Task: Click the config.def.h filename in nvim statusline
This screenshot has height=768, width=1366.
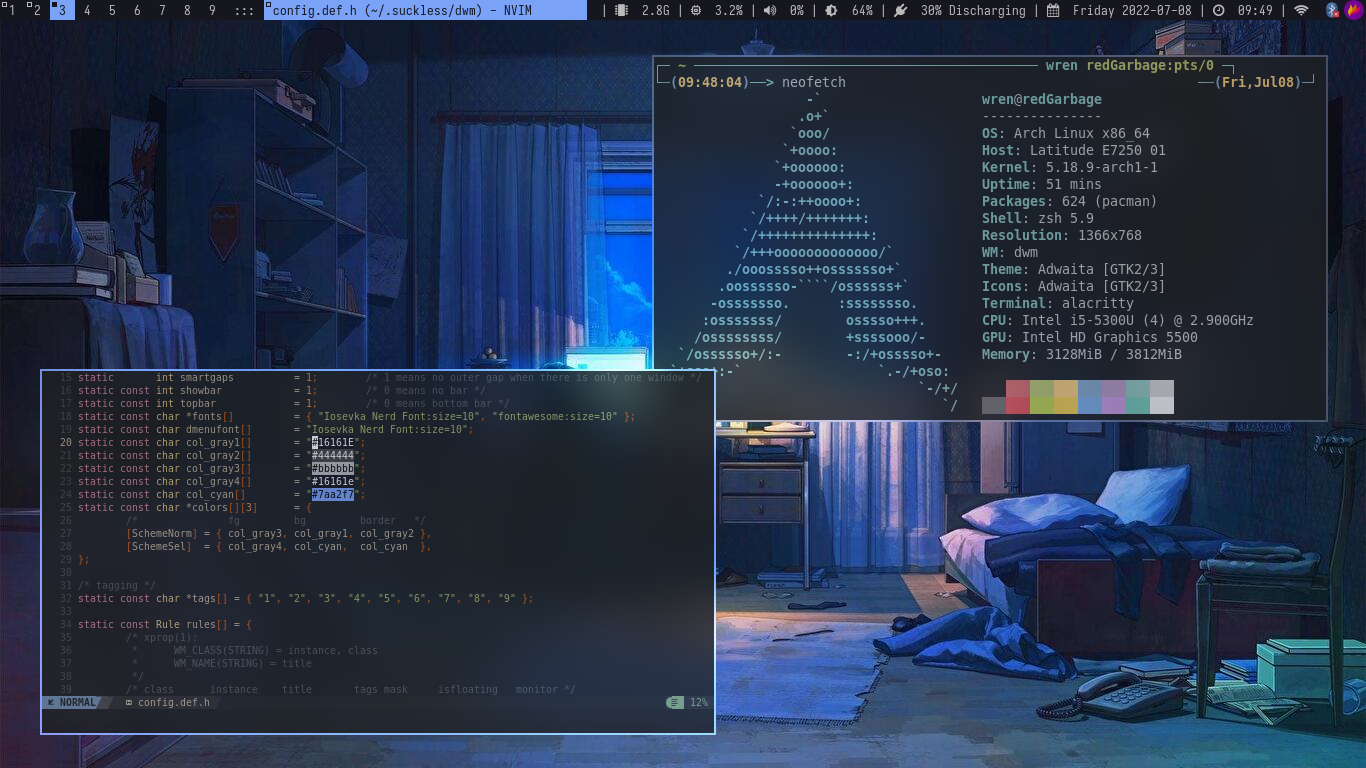Action: pos(174,702)
